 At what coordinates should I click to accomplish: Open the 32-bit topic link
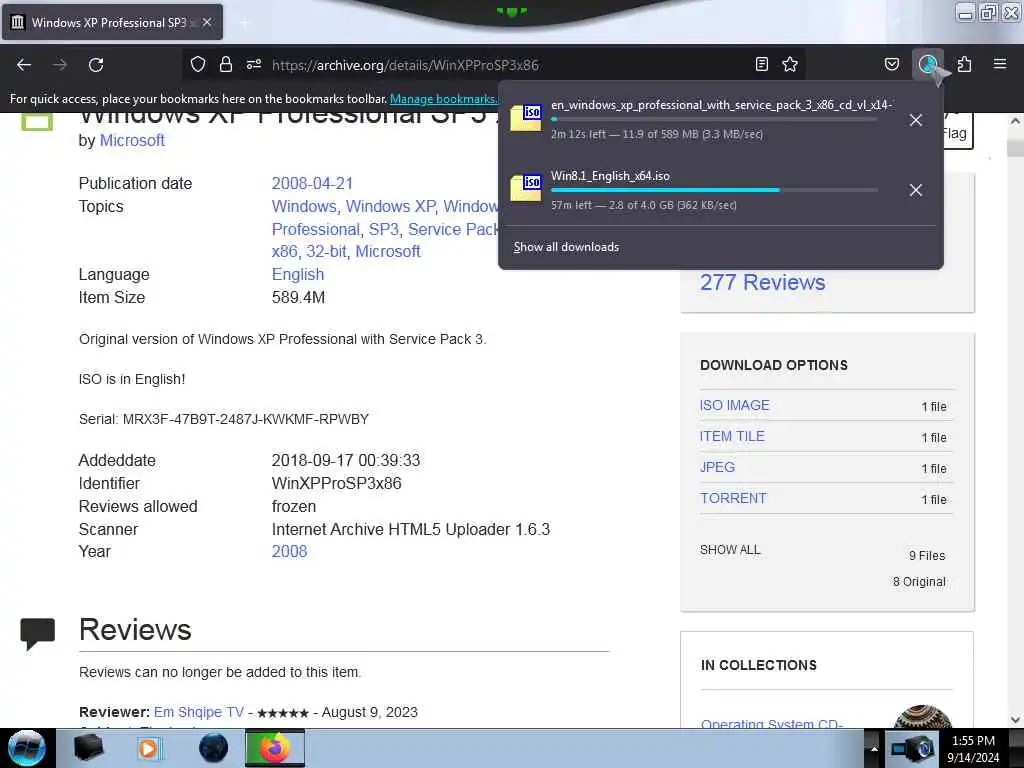(327, 251)
